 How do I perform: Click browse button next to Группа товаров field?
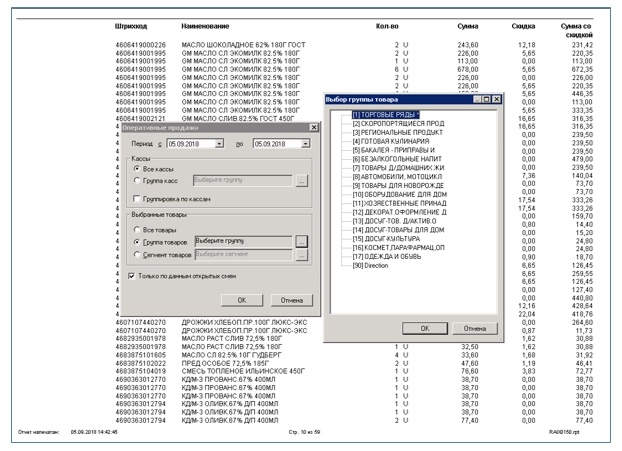(301, 242)
